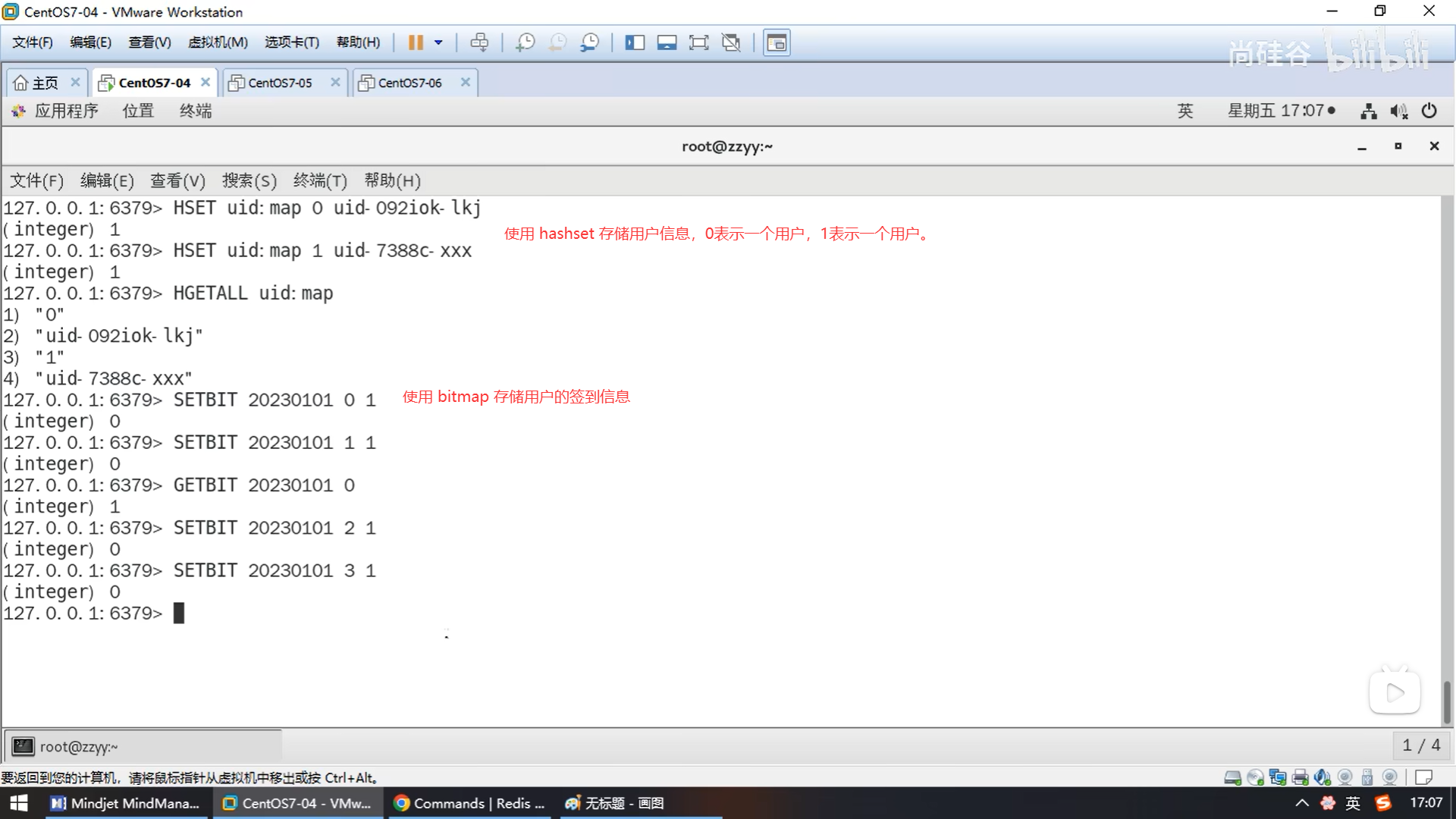Take a VM snapshot

pyautogui.click(x=525, y=42)
